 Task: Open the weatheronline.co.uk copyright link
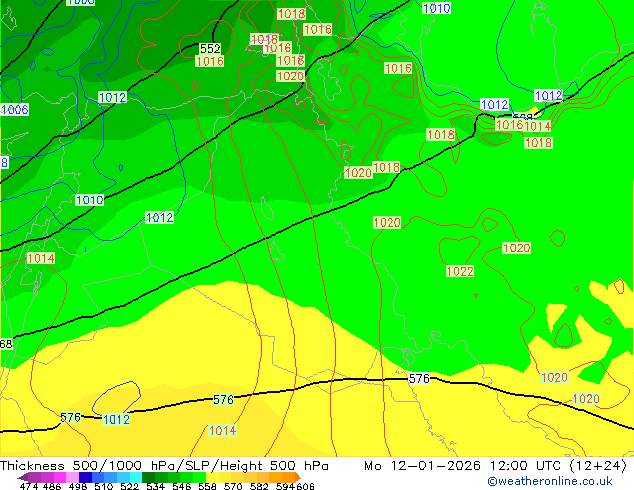tap(550, 481)
